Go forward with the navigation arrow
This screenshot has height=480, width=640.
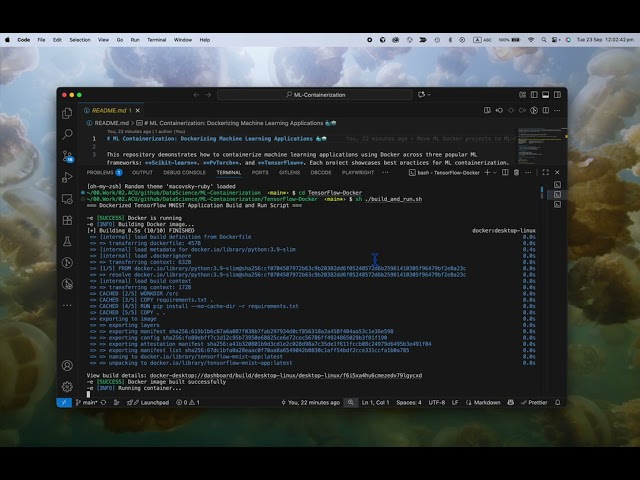tap(208, 95)
